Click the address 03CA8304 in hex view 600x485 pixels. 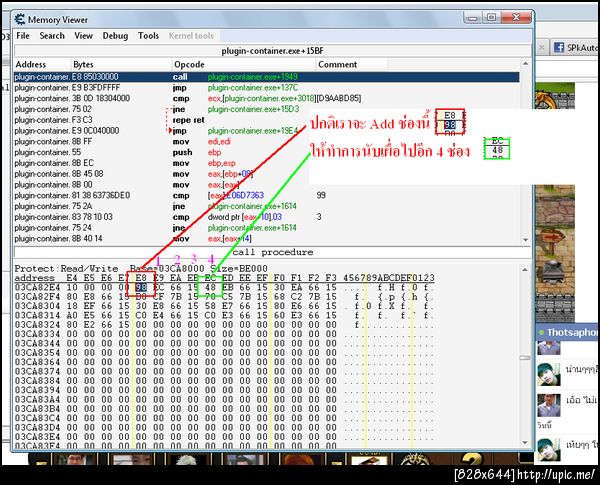(38, 306)
